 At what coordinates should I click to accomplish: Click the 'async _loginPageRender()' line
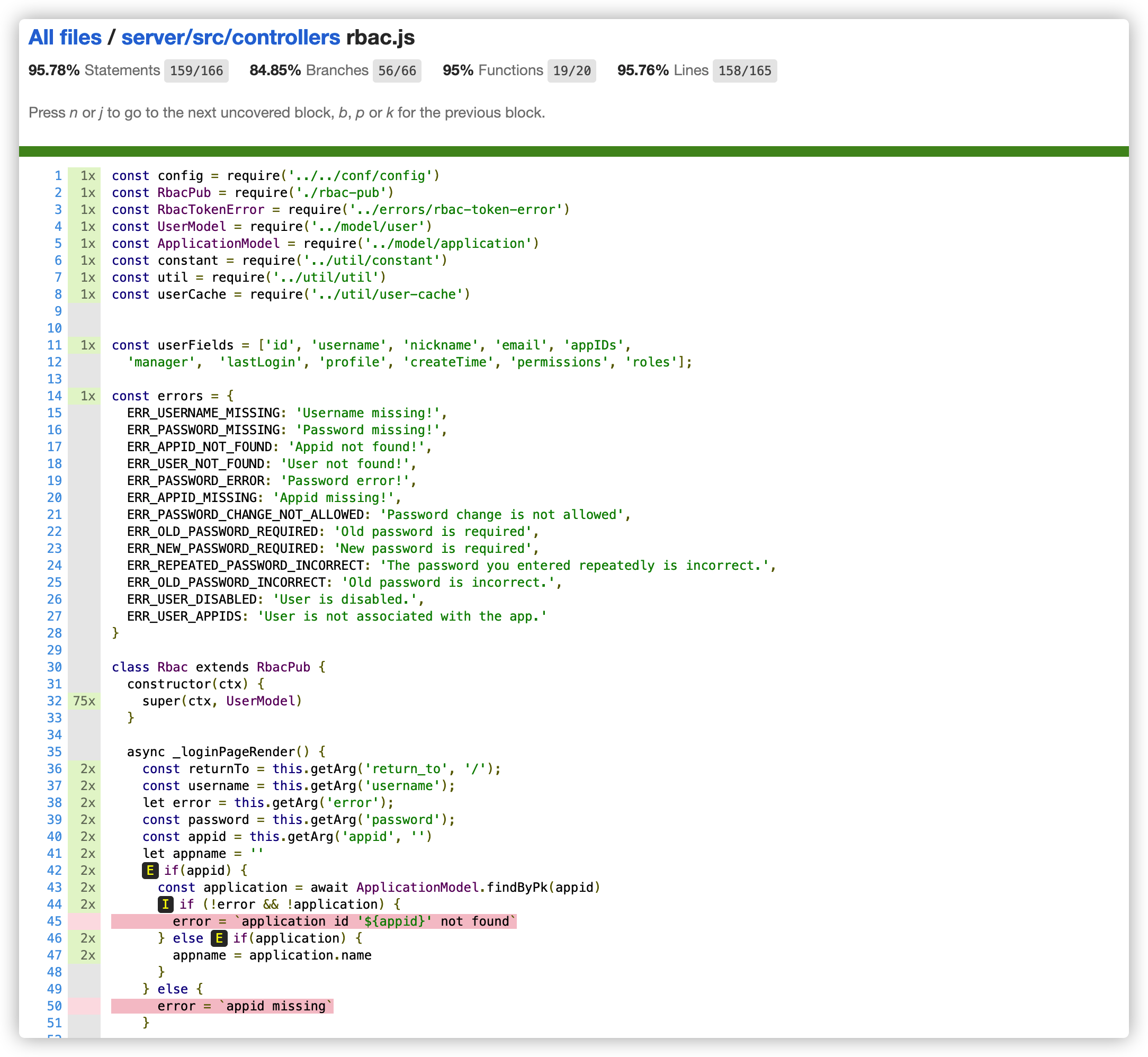point(226,751)
